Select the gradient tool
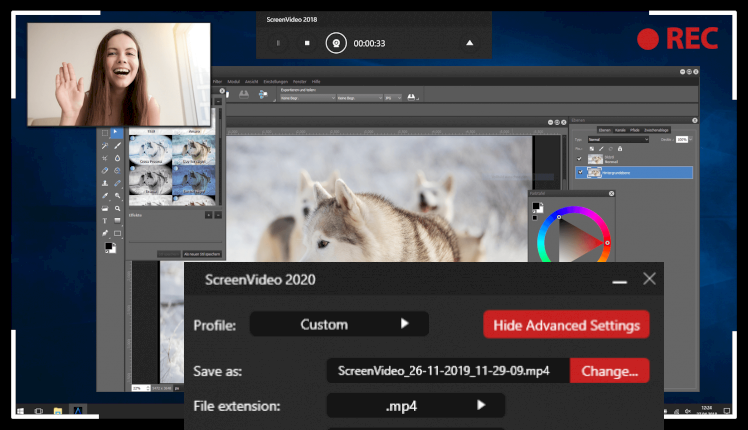 point(117,221)
